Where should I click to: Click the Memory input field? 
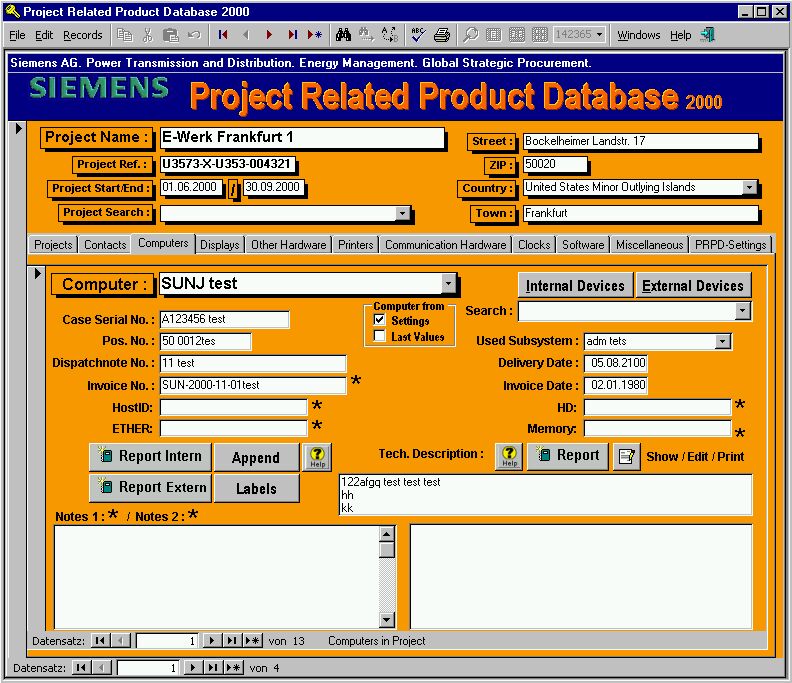click(x=657, y=428)
